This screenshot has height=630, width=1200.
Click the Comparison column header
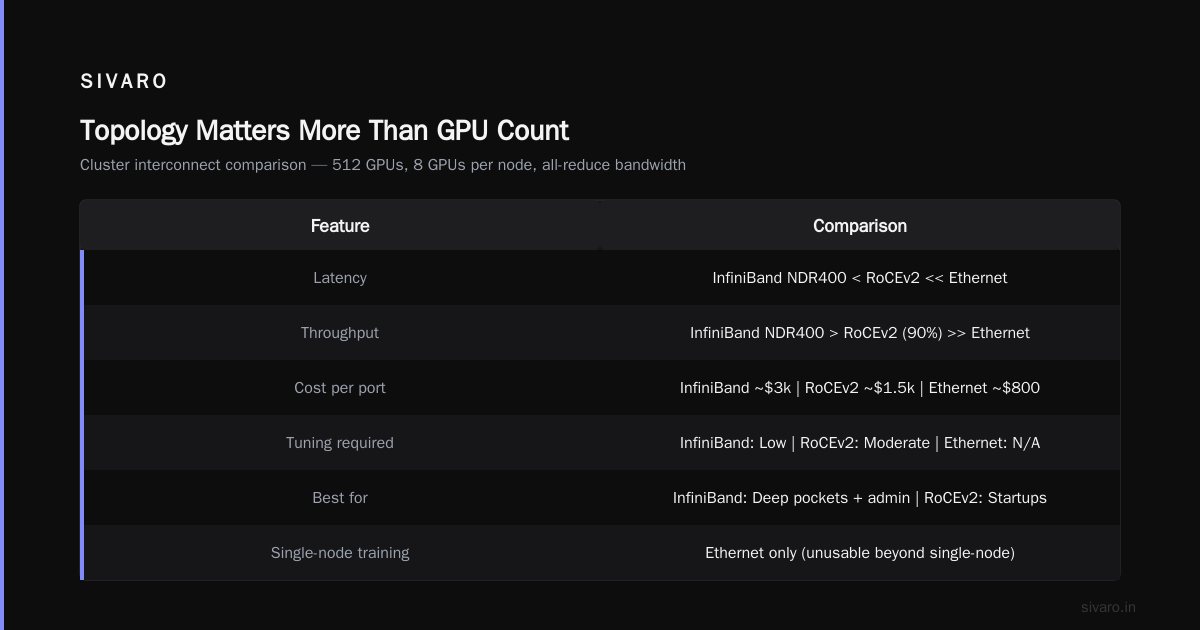click(x=860, y=226)
